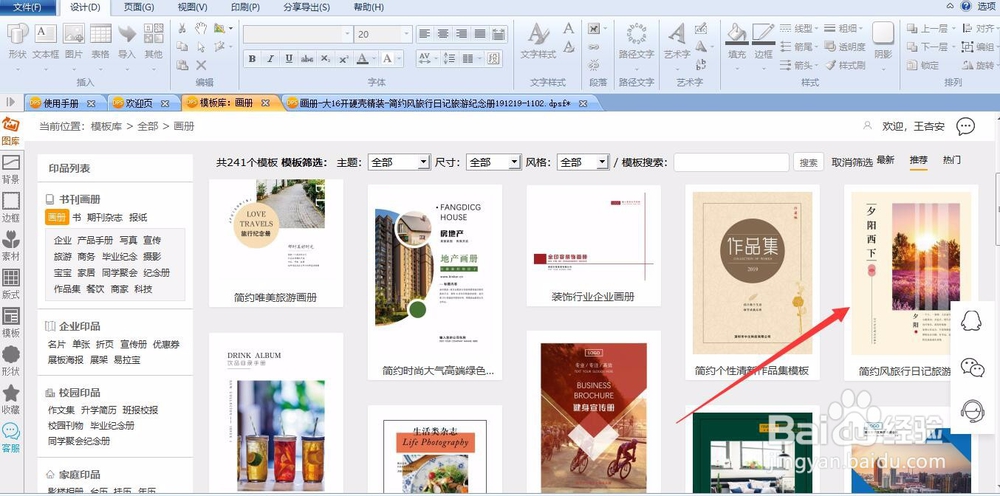
Task: Insert a shape with the 形状 tool
Action: pos(18,40)
